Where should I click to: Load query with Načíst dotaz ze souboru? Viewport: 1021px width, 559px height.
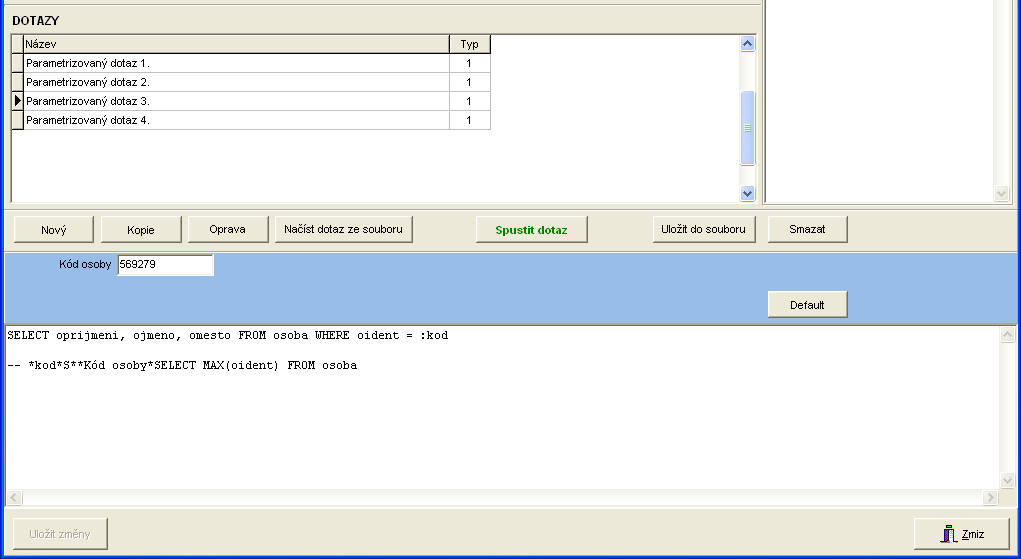343,230
